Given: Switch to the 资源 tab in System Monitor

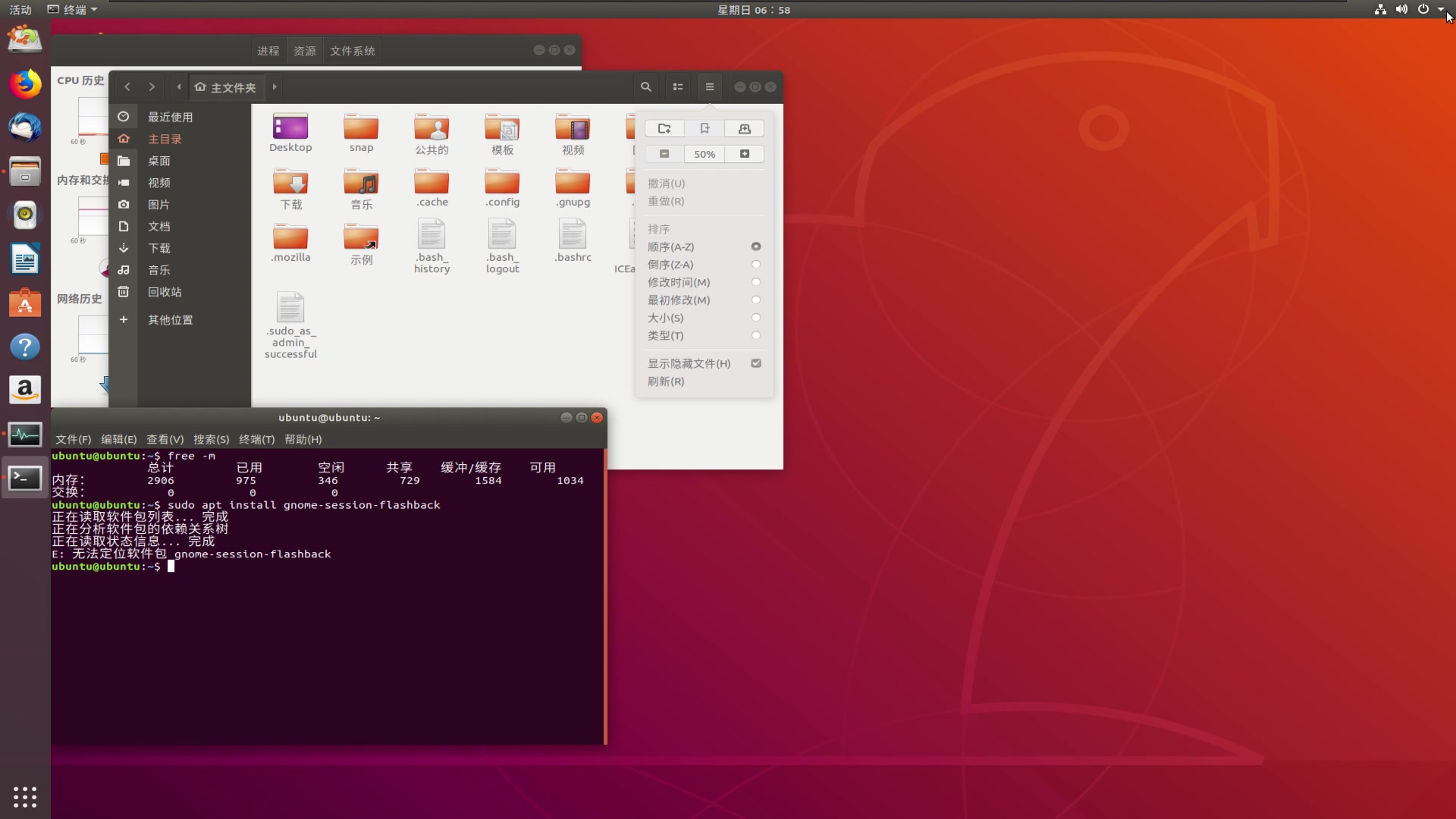Looking at the screenshot, I should (305, 50).
